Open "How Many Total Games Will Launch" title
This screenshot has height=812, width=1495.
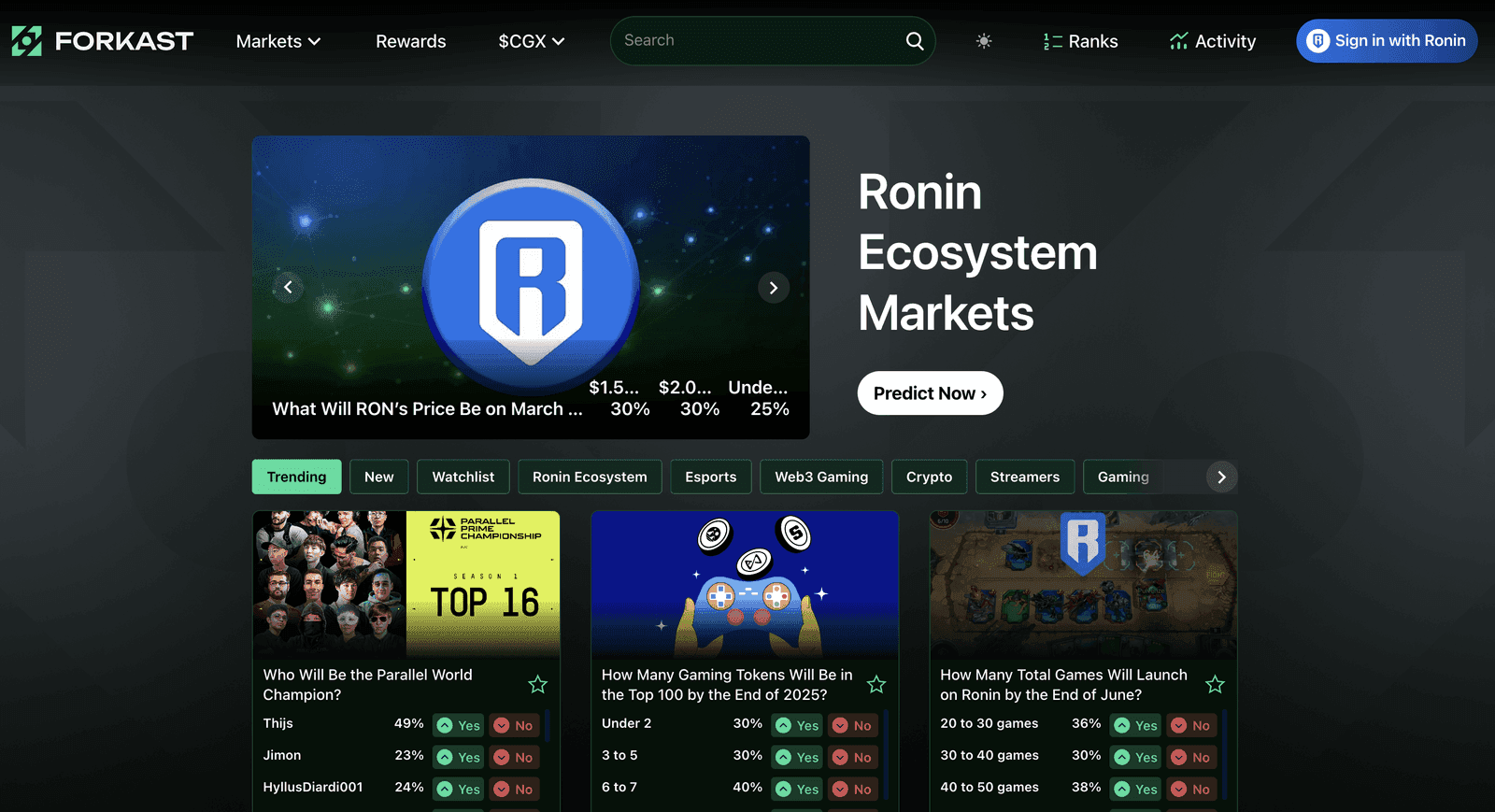(x=1063, y=685)
